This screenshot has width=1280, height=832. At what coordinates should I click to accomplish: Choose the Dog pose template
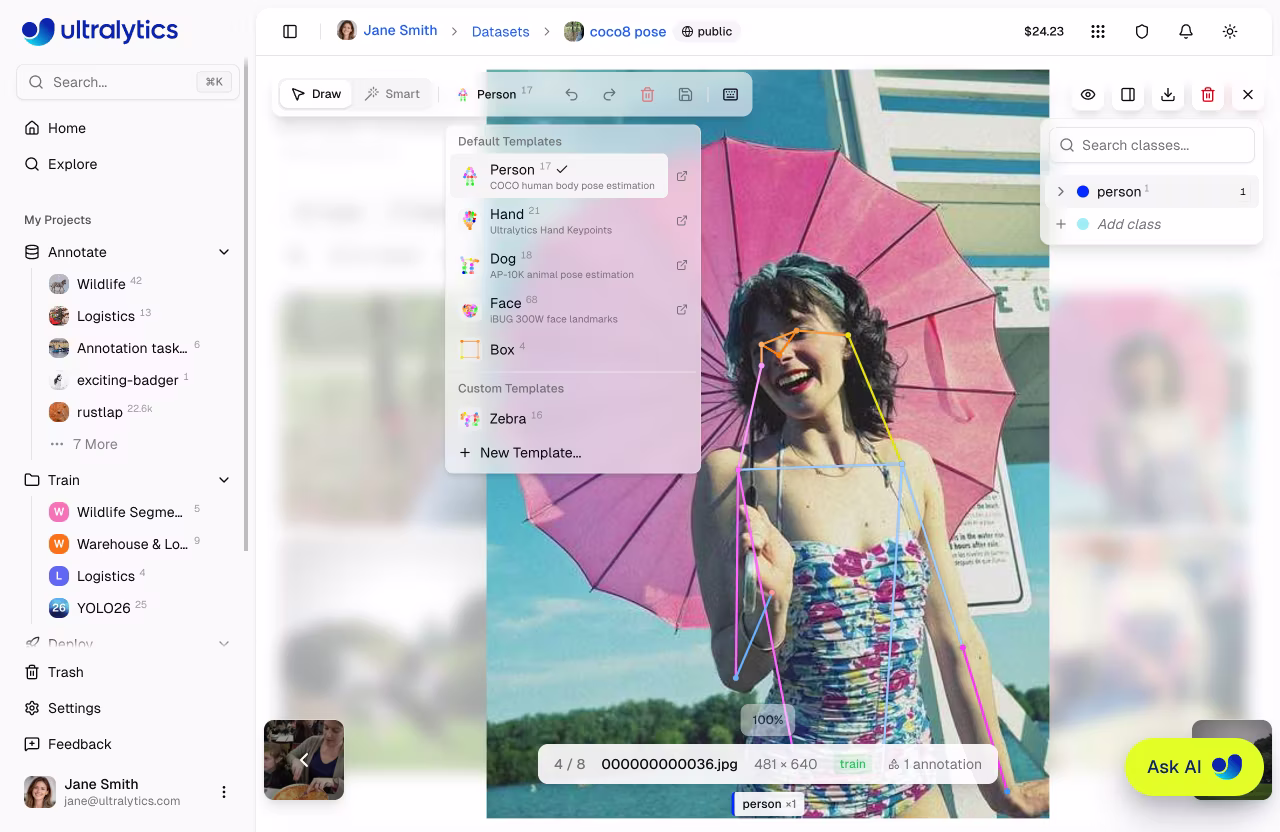(559, 265)
